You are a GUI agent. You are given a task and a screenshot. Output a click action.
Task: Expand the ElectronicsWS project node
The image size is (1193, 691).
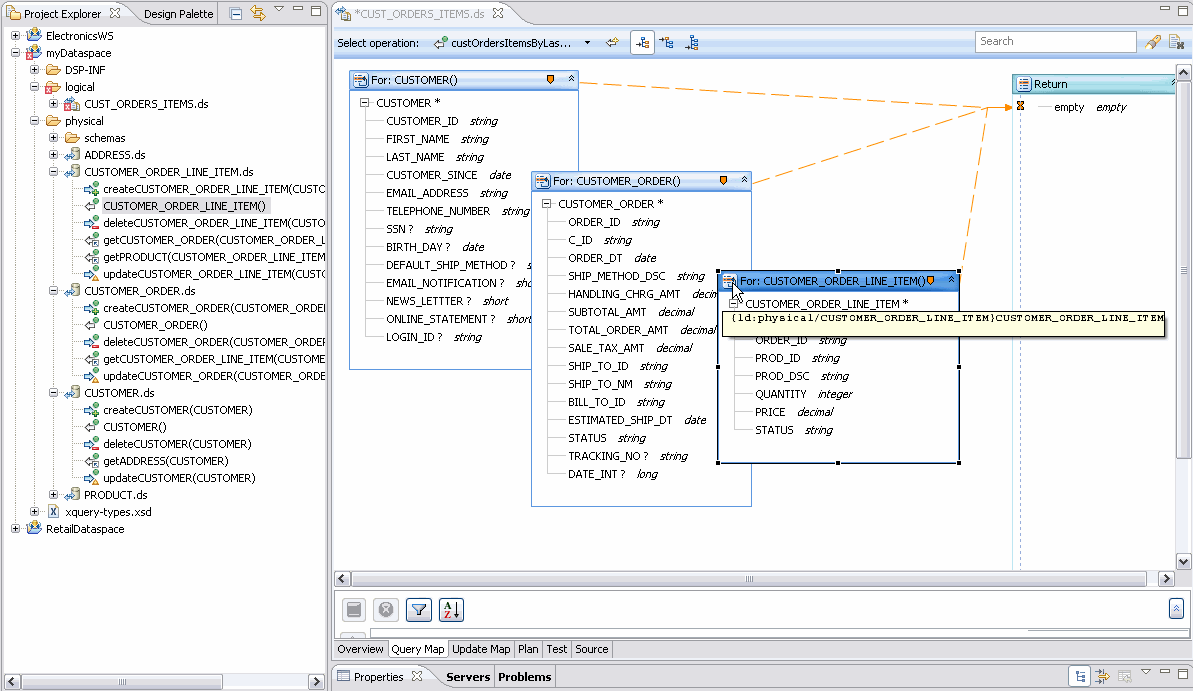point(15,36)
